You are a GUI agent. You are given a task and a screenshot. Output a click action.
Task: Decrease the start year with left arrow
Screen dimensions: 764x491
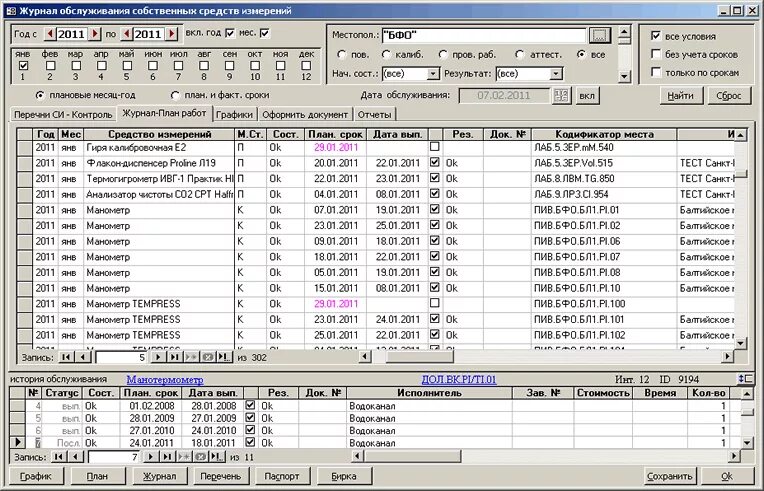[x=50, y=34]
